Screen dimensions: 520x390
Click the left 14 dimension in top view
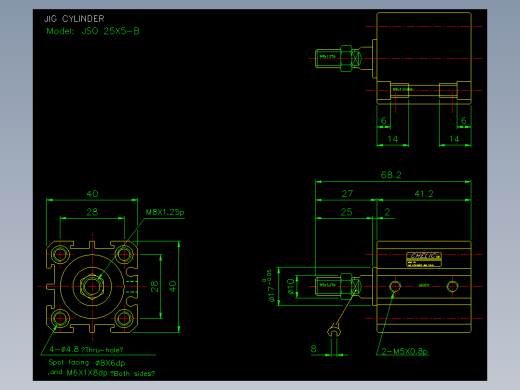click(393, 139)
